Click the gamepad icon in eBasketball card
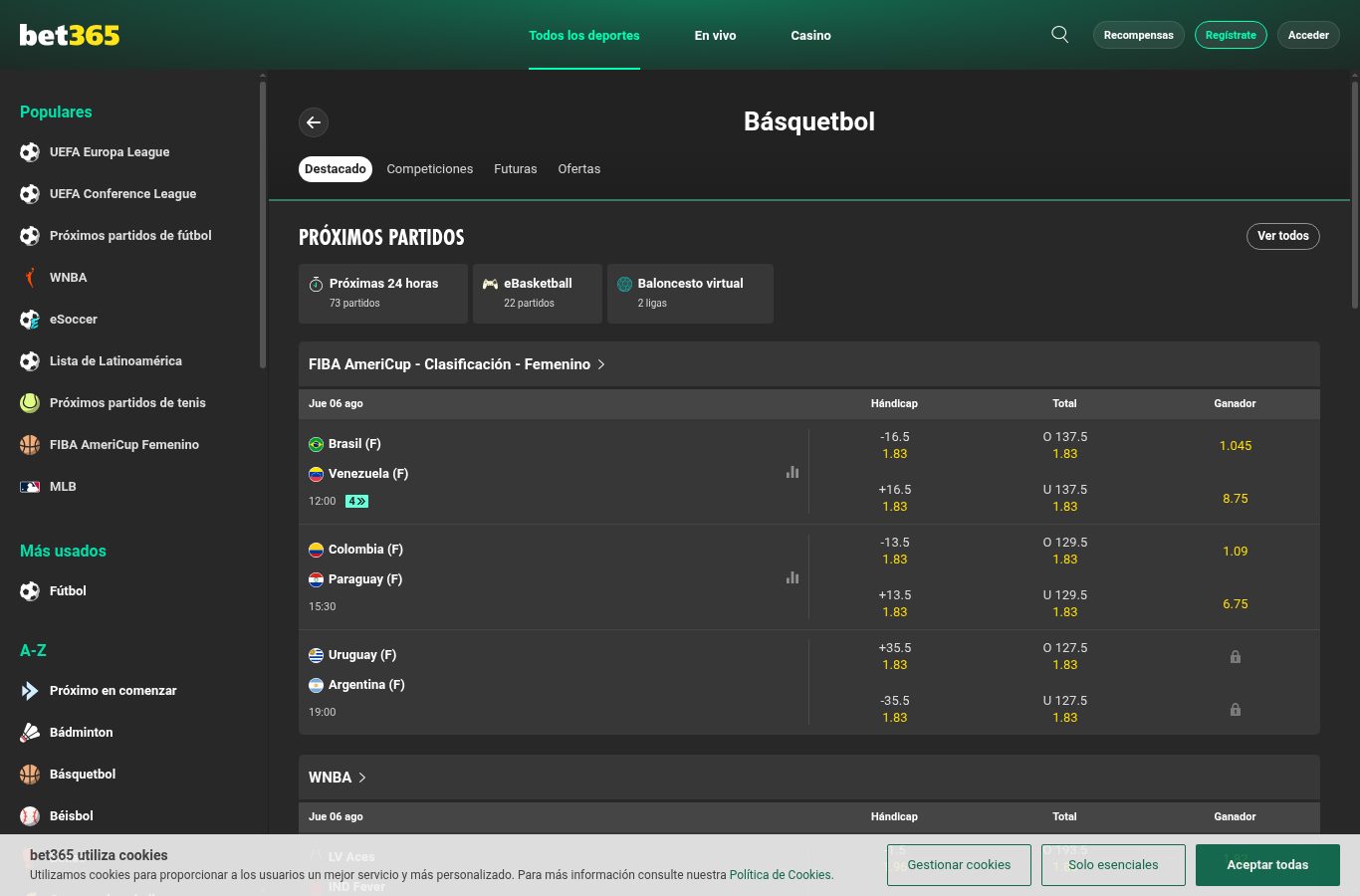 (490, 284)
